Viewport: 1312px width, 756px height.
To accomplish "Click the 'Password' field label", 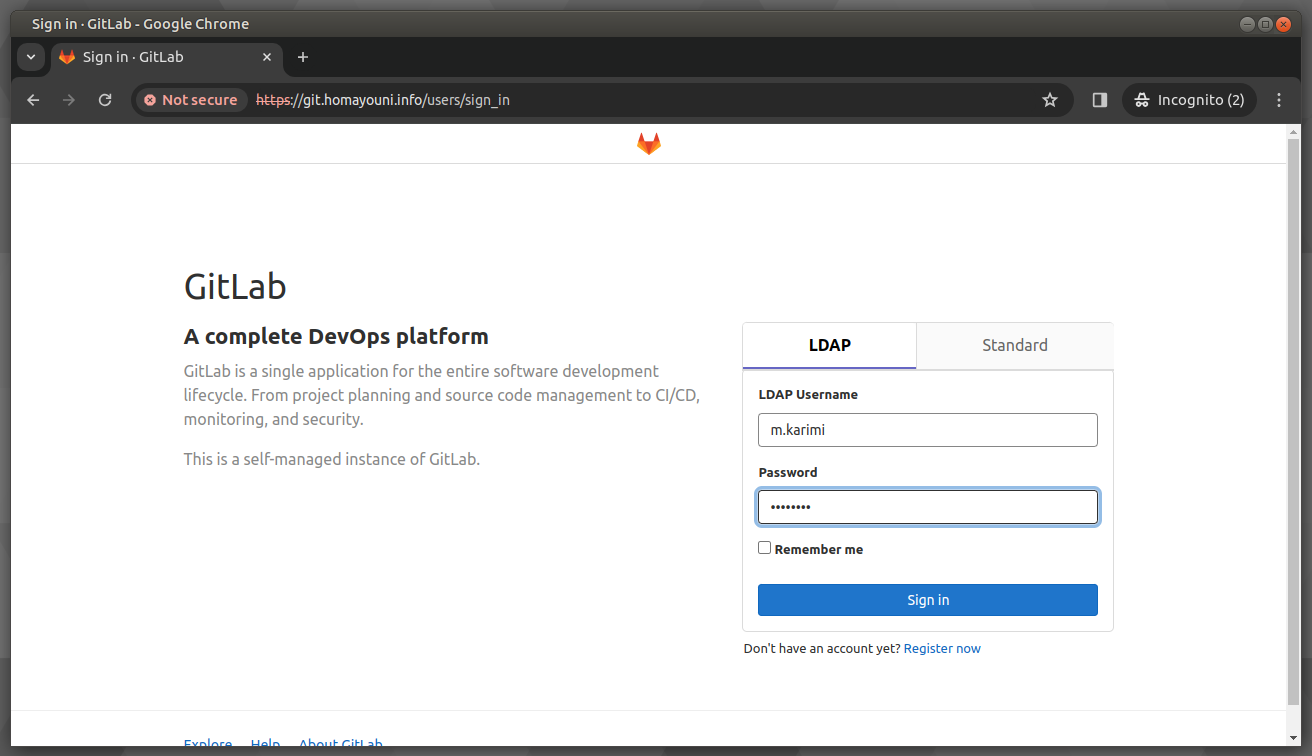I will tap(788, 472).
